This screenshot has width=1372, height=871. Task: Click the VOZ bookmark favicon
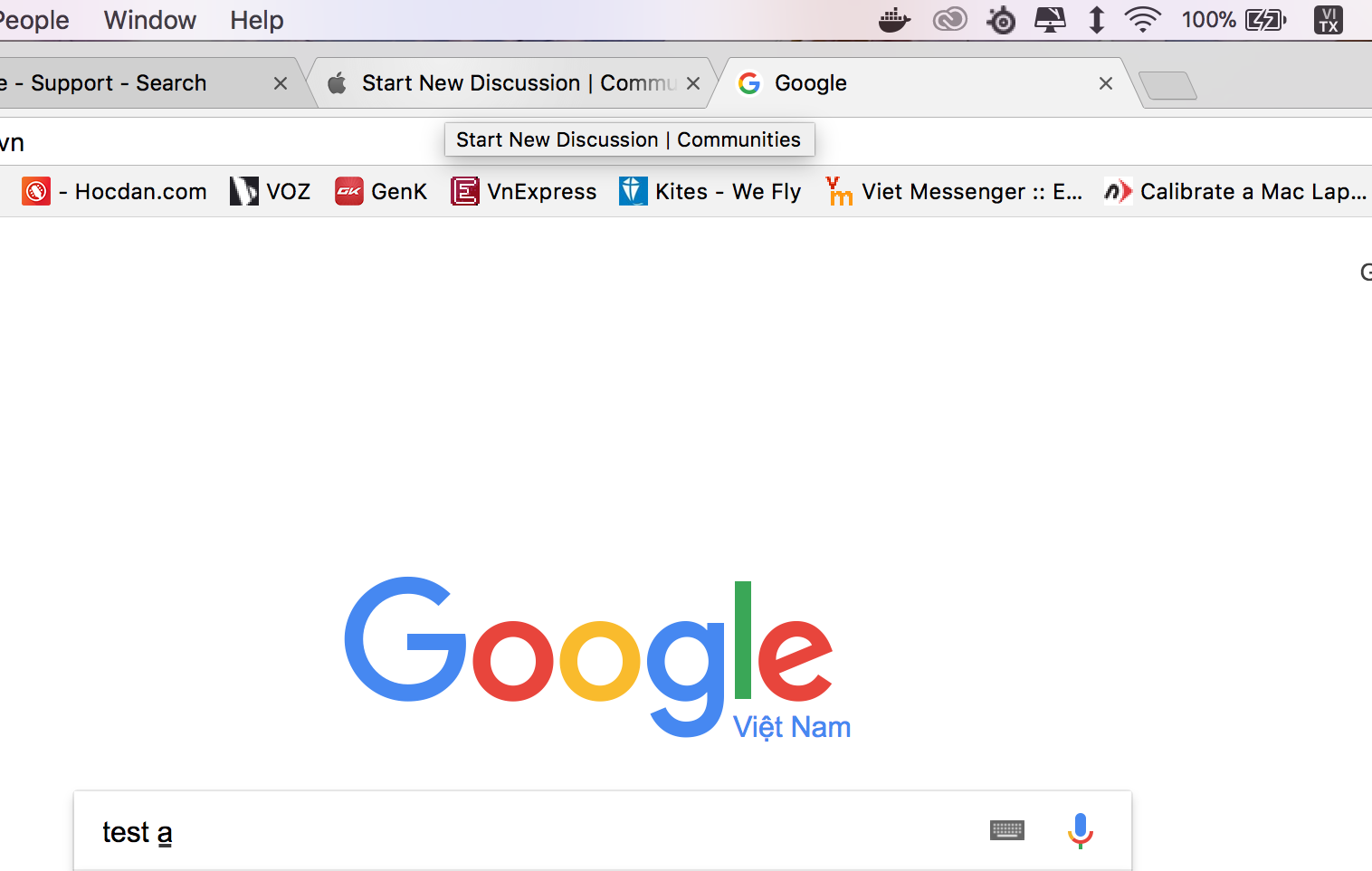pos(244,191)
